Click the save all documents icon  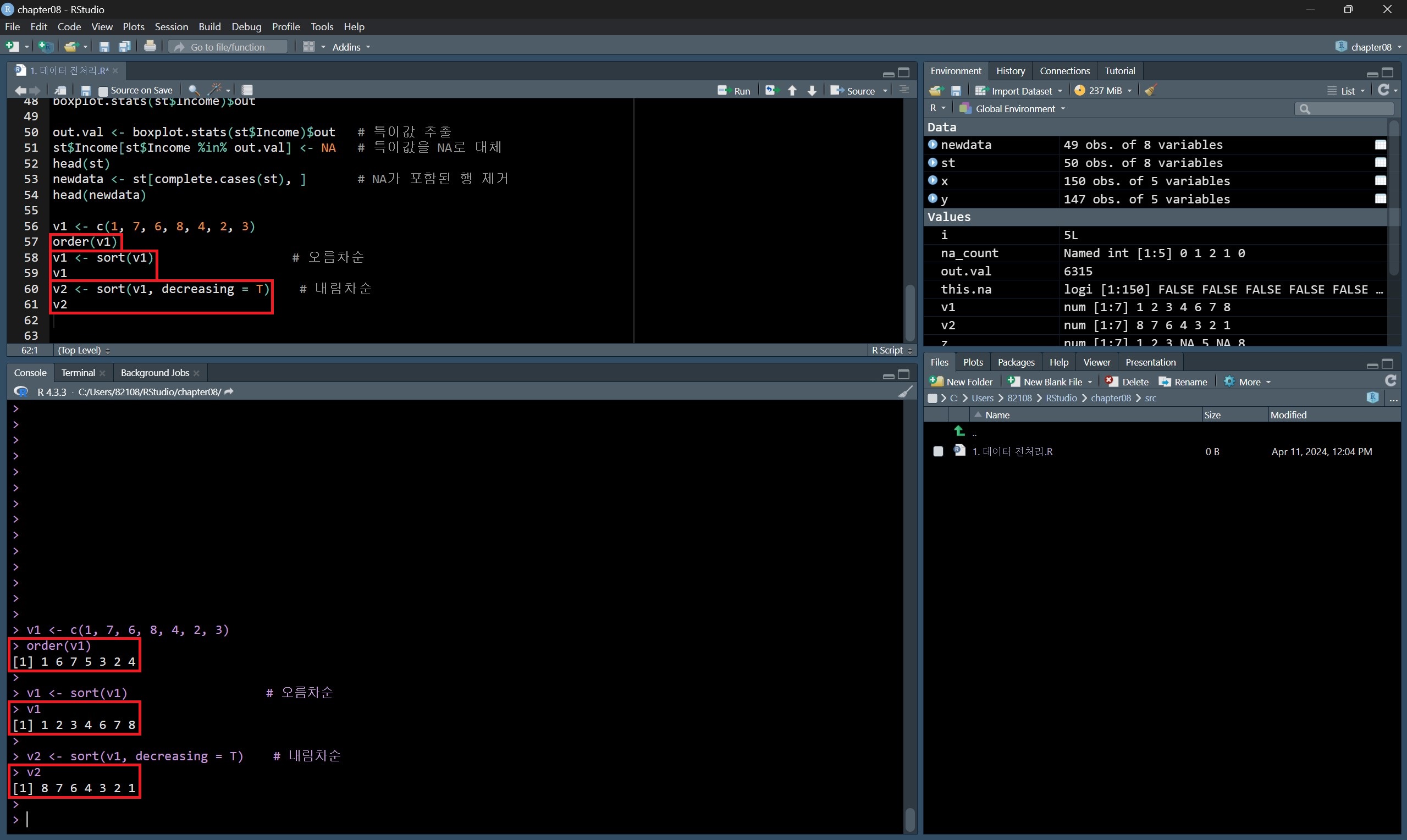click(124, 46)
